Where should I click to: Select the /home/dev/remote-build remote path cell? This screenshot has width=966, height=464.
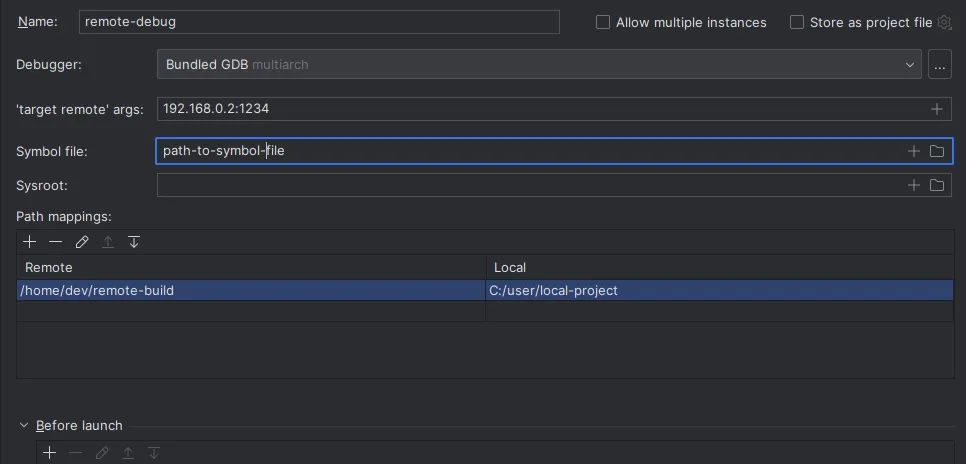[x=250, y=290]
